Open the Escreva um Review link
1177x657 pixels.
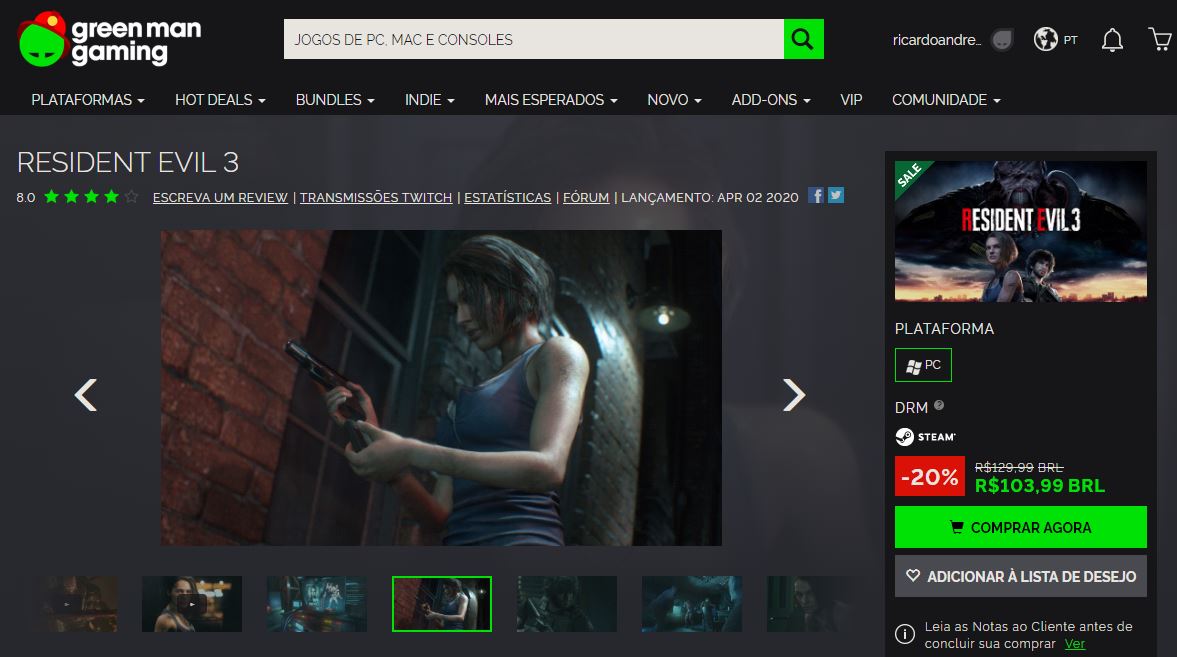click(x=220, y=198)
